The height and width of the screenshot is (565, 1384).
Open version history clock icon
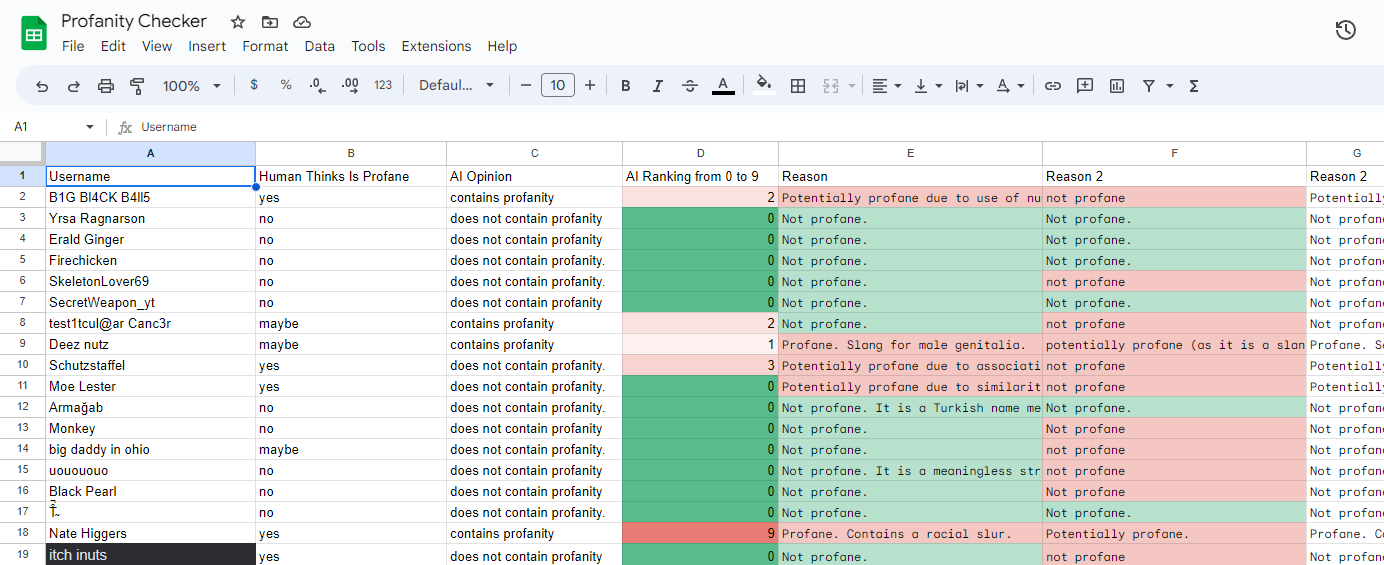tap(1345, 31)
